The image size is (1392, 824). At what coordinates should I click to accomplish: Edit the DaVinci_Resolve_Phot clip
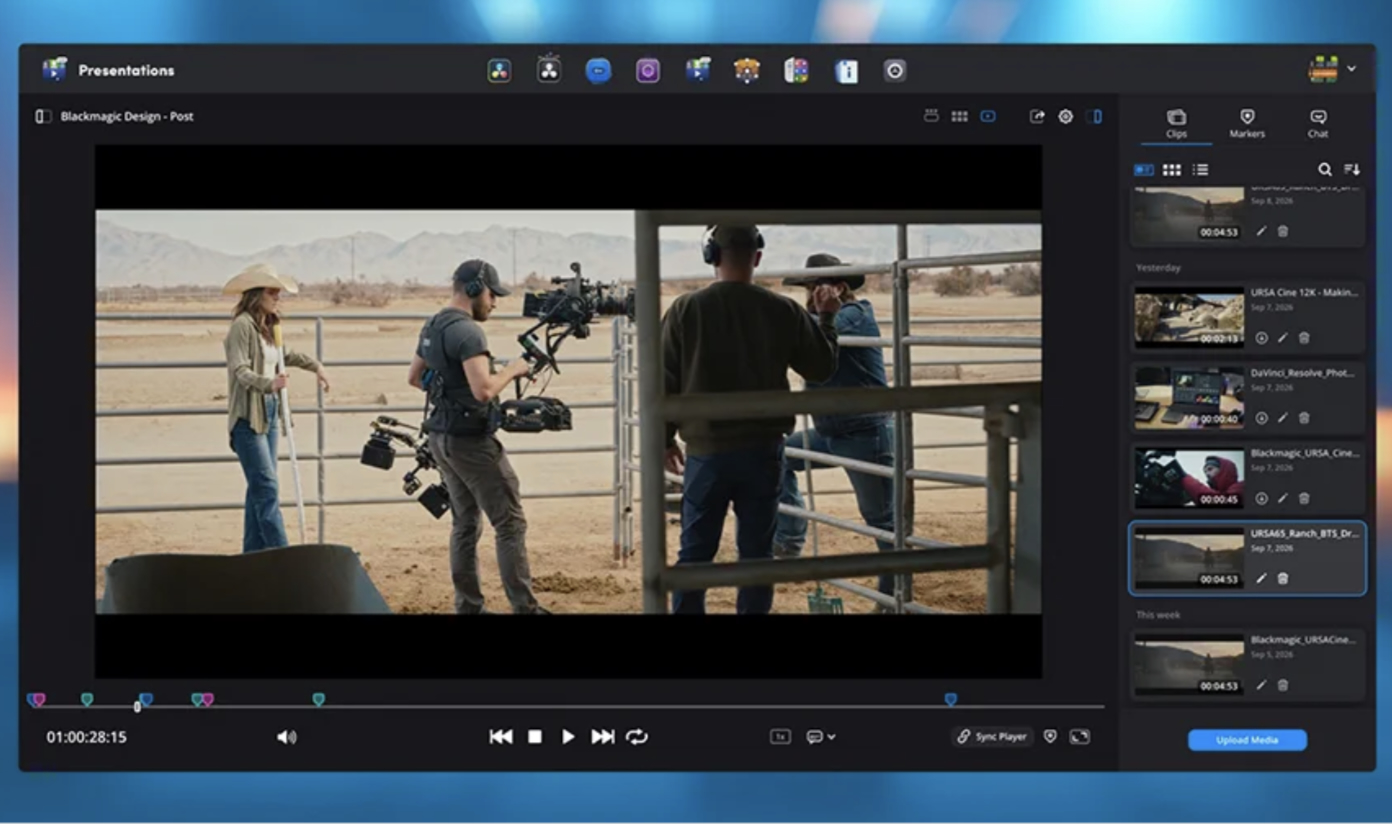1283,418
